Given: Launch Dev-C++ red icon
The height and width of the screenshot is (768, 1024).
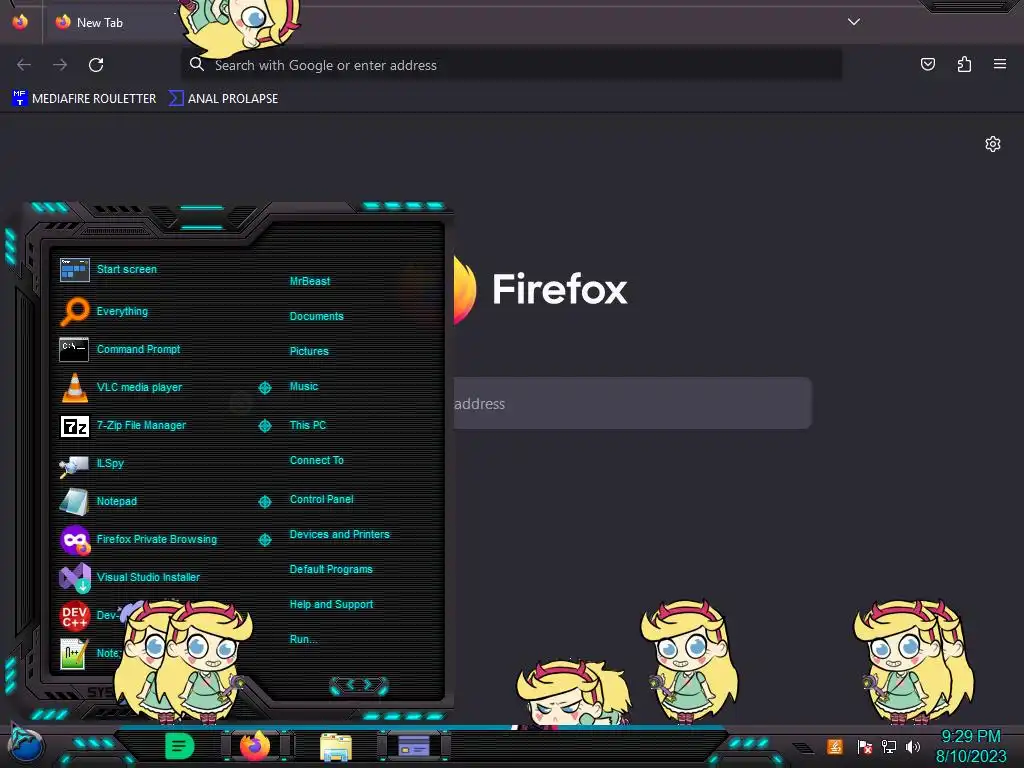Looking at the screenshot, I should coord(74,615).
